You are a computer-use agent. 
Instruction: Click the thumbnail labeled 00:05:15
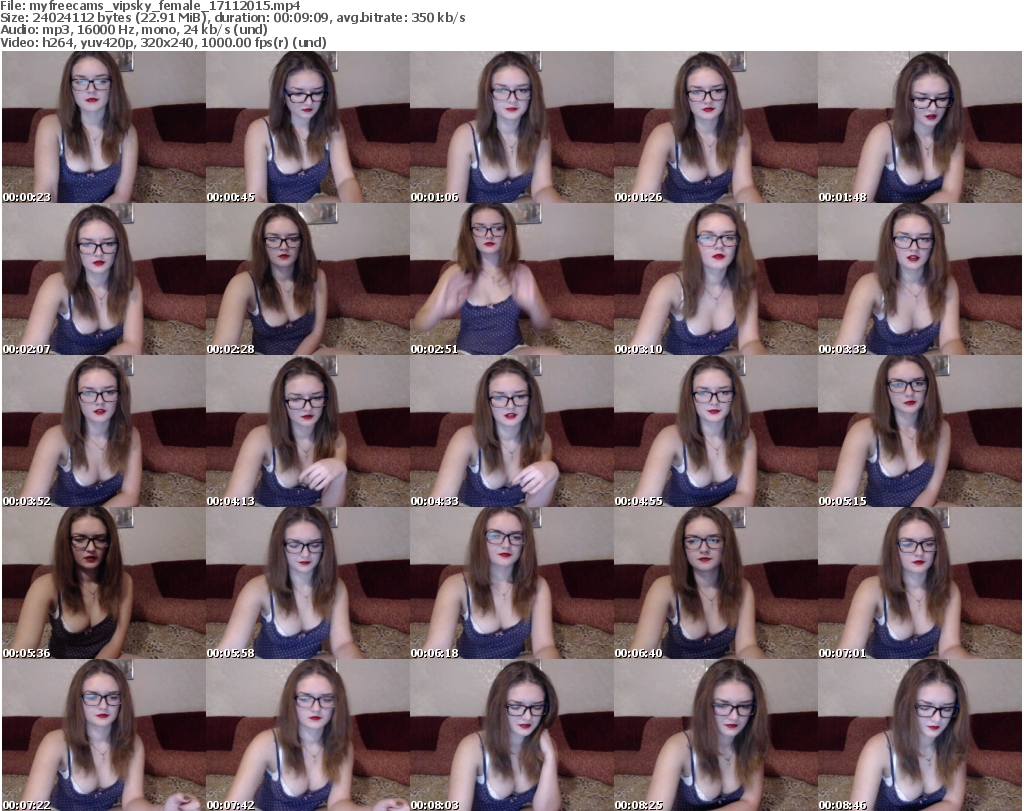click(x=920, y=431)
